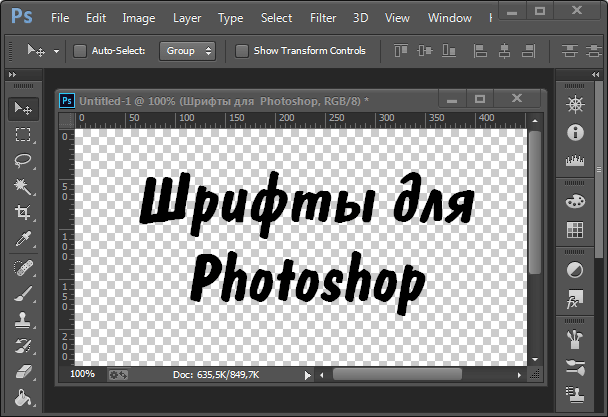Click document window Ps icon

(67, 101)
